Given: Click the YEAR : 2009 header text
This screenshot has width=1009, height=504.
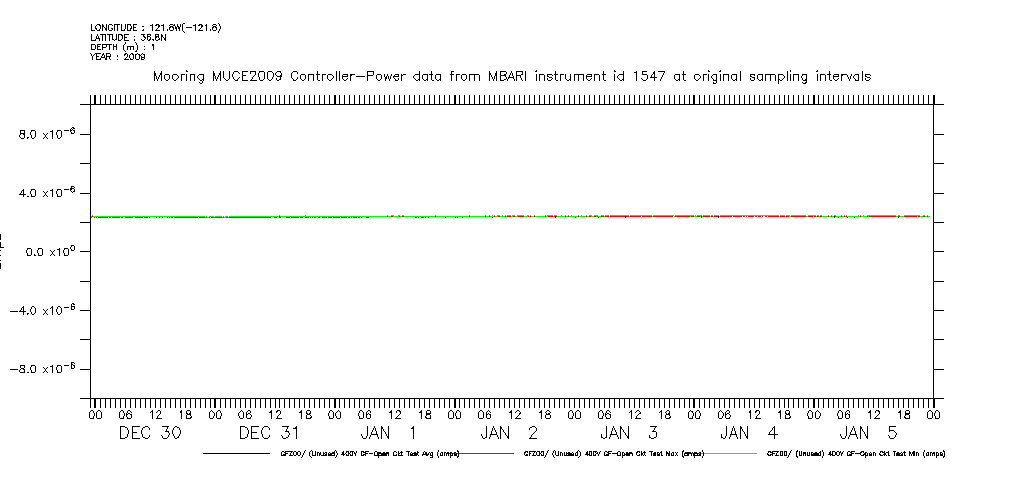Looking at the screenshot, I should [x=117, y=57].
